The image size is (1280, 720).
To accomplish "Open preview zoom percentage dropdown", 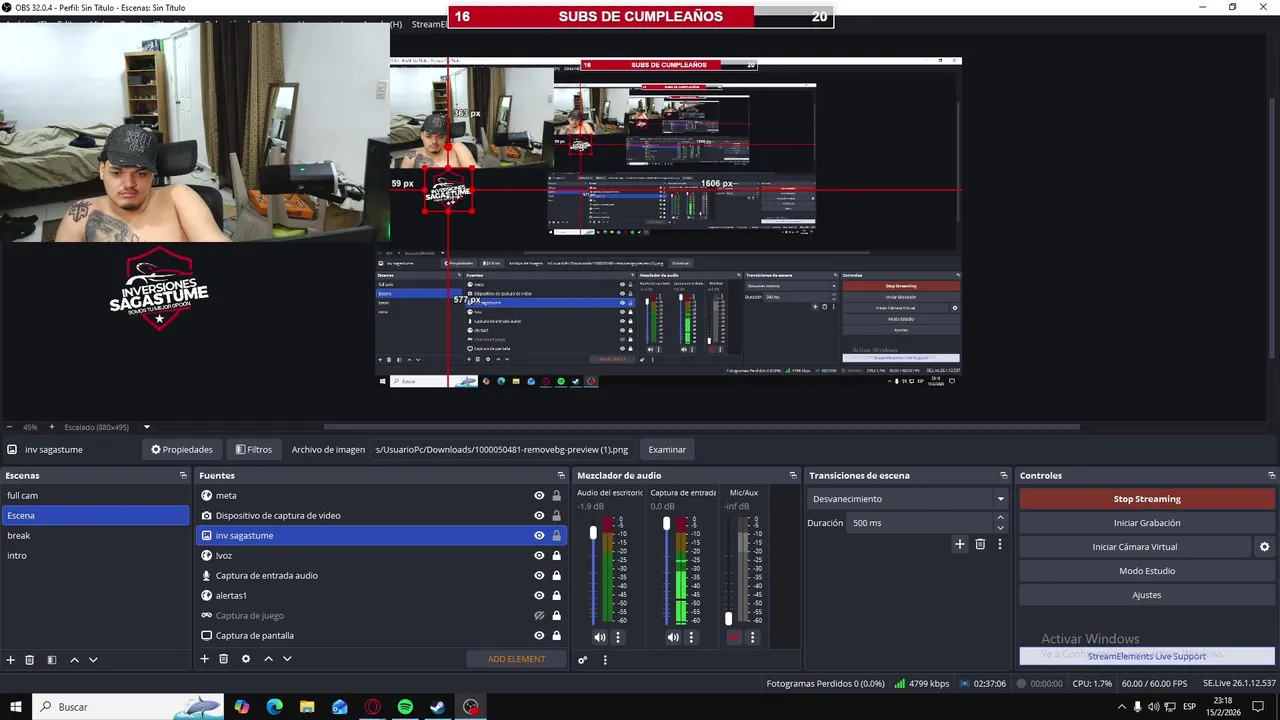I will (147, 427).
